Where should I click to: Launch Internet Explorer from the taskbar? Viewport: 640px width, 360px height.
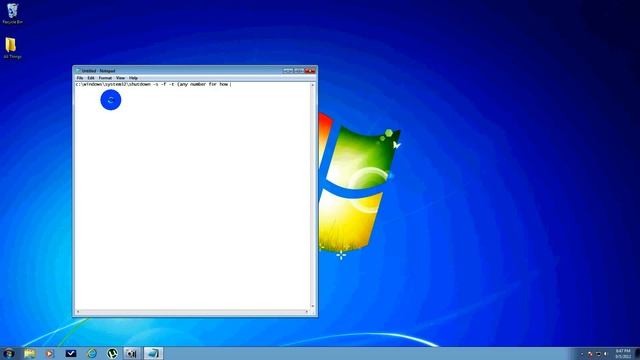(x=92, y=353)
